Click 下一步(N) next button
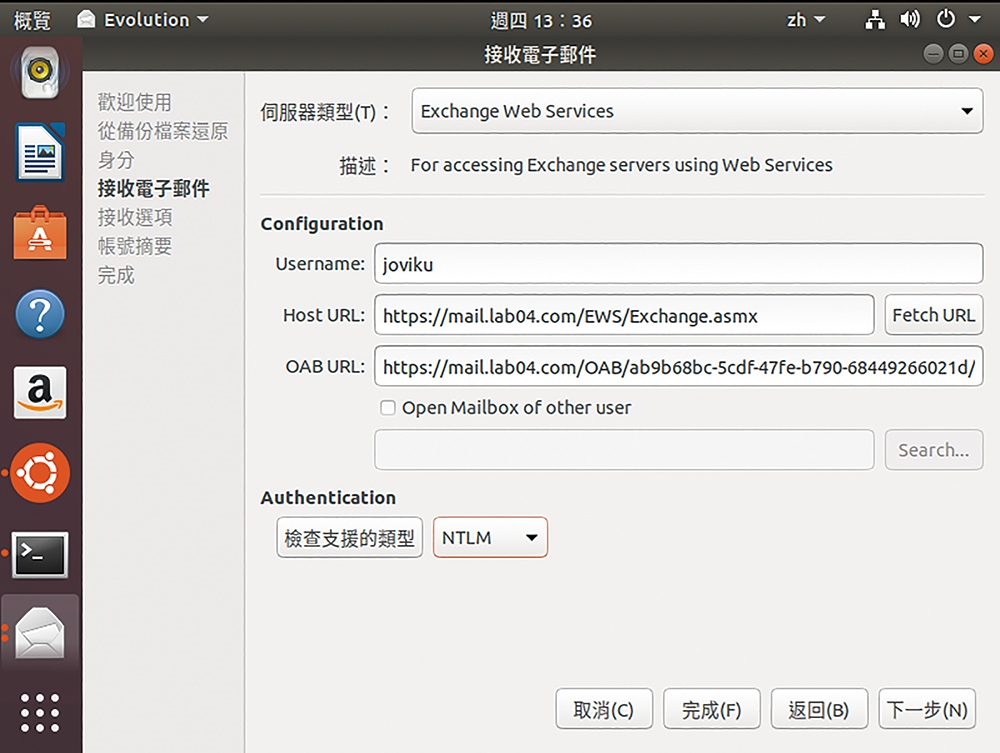Image resolution: width=1000 pixels, height=753 pixels. point(927,708)
